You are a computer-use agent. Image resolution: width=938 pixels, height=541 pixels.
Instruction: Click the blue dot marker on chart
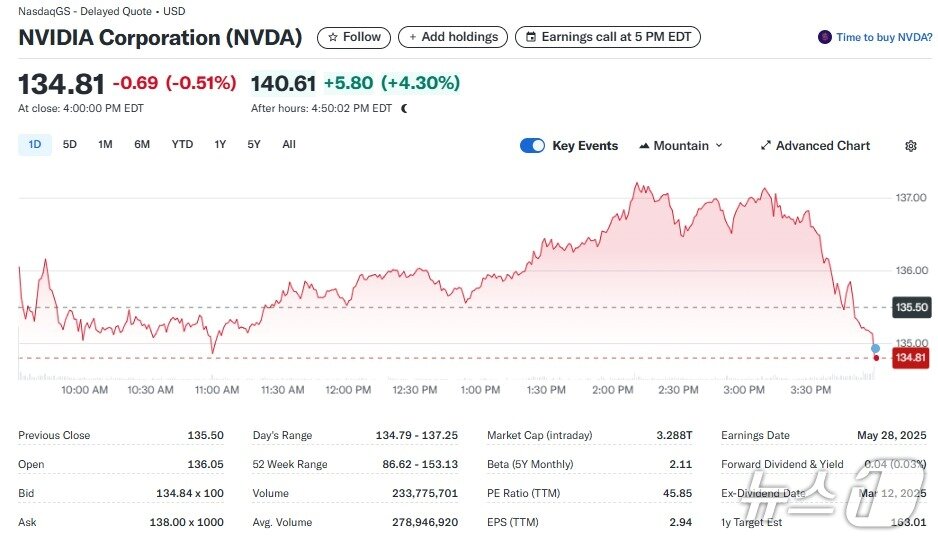(x=875, y=348)
